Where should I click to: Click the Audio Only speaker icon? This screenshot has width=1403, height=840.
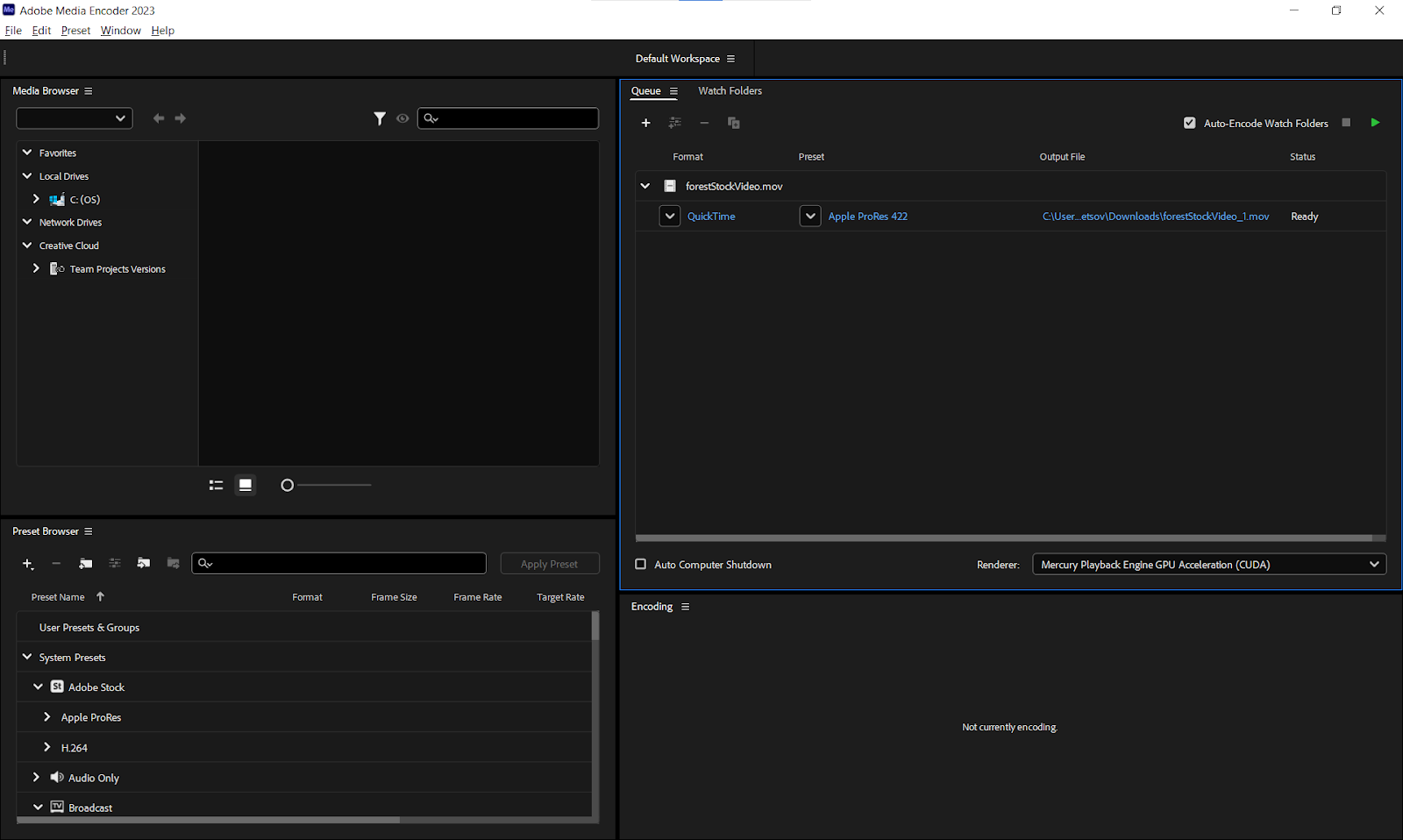57,777
